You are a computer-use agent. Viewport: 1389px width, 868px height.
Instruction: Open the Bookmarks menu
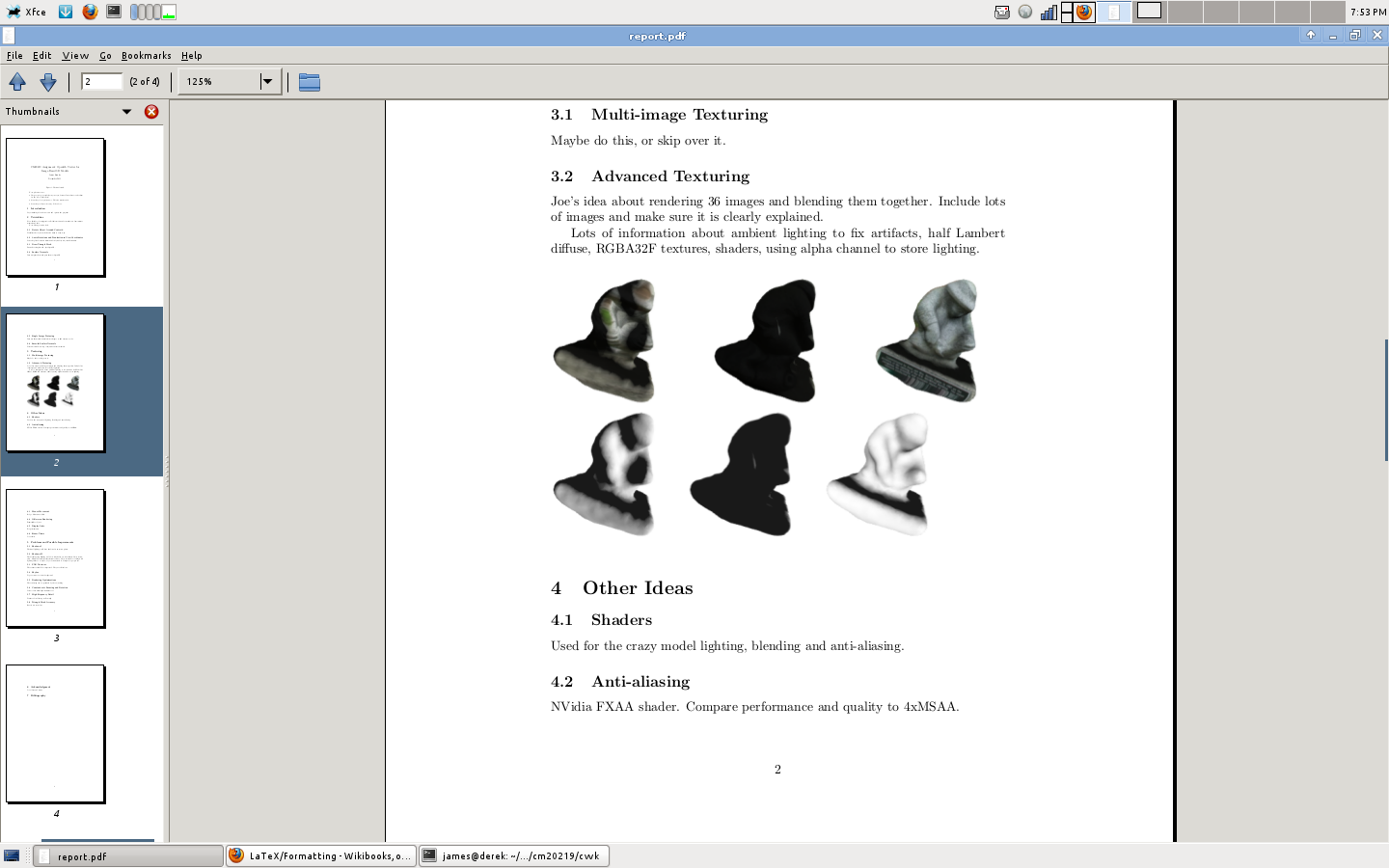146,56
